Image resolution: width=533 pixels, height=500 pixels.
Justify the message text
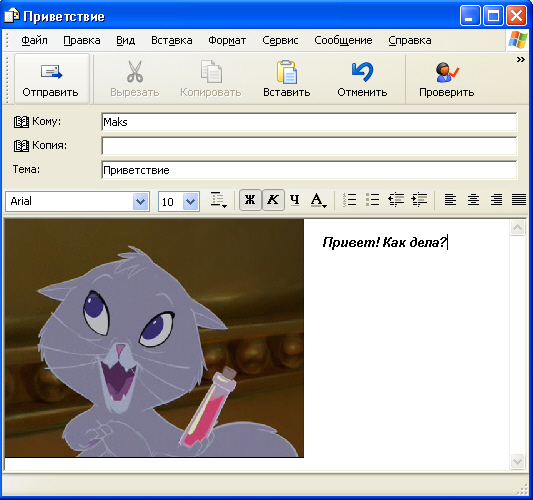click(x=519, y=200)
